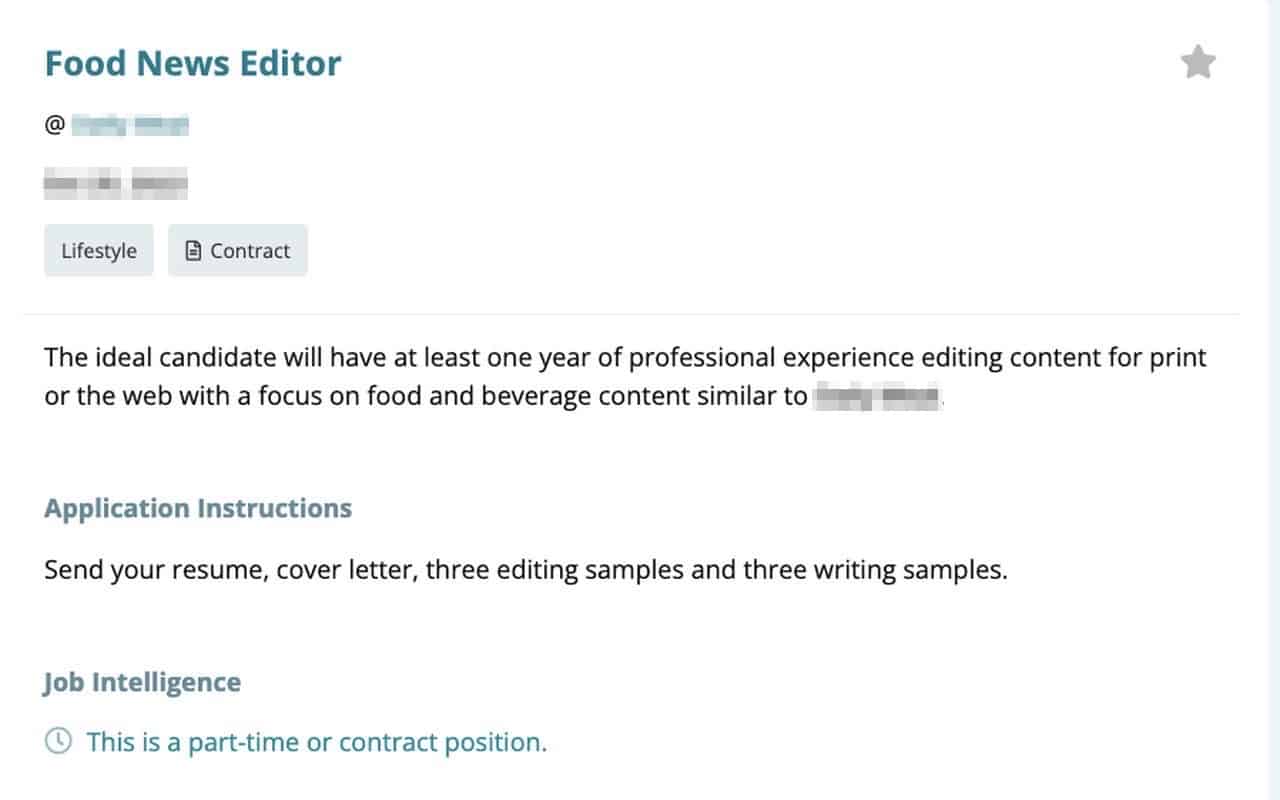Click the contract page icon next to Contract label
The height and width of the screenshot is (800, 1280).
pyautogui.click(x=193, y=250)
